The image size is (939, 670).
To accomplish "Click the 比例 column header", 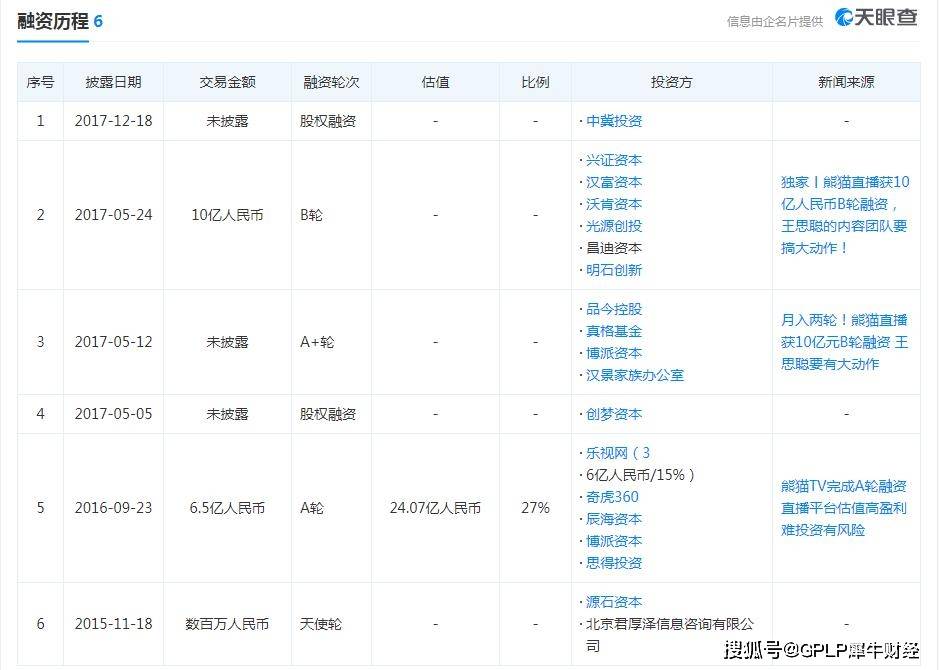I will 535,82.
